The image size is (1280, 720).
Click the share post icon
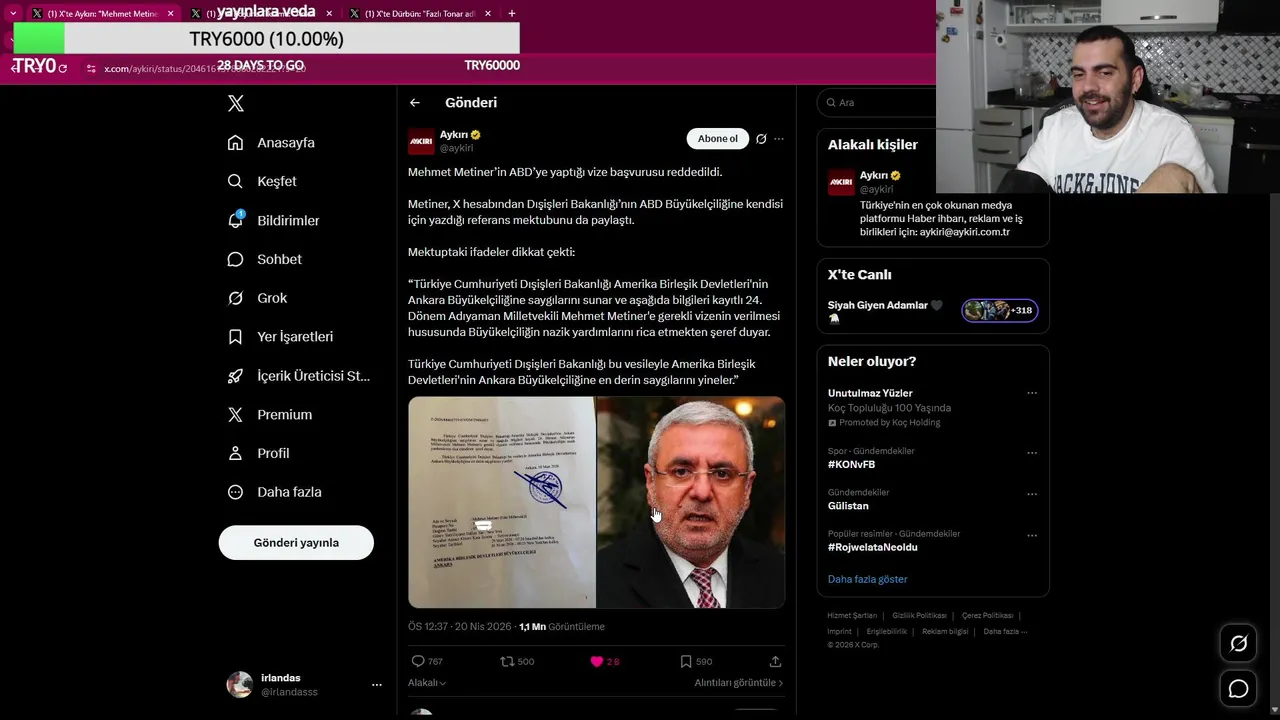[x=775, y=661]
